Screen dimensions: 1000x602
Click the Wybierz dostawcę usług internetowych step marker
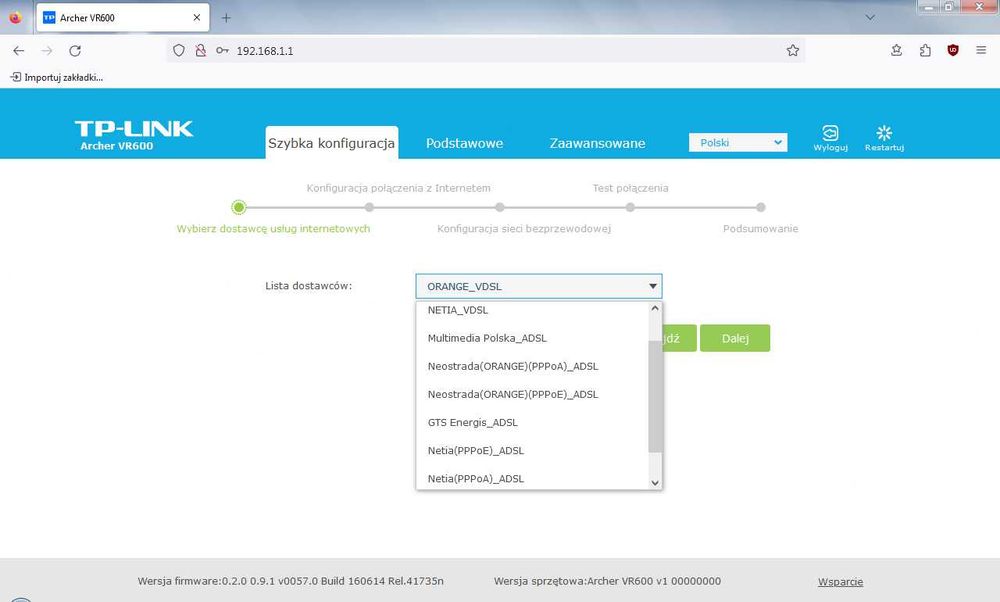[x=239, y=207]
